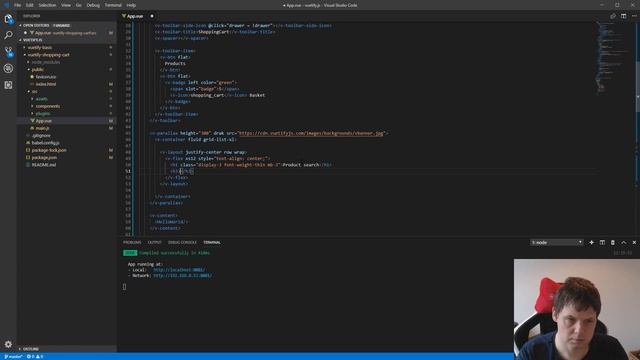Collapse the project root folder section in the Explorer
640x360 pixels.
pos(67,40)
